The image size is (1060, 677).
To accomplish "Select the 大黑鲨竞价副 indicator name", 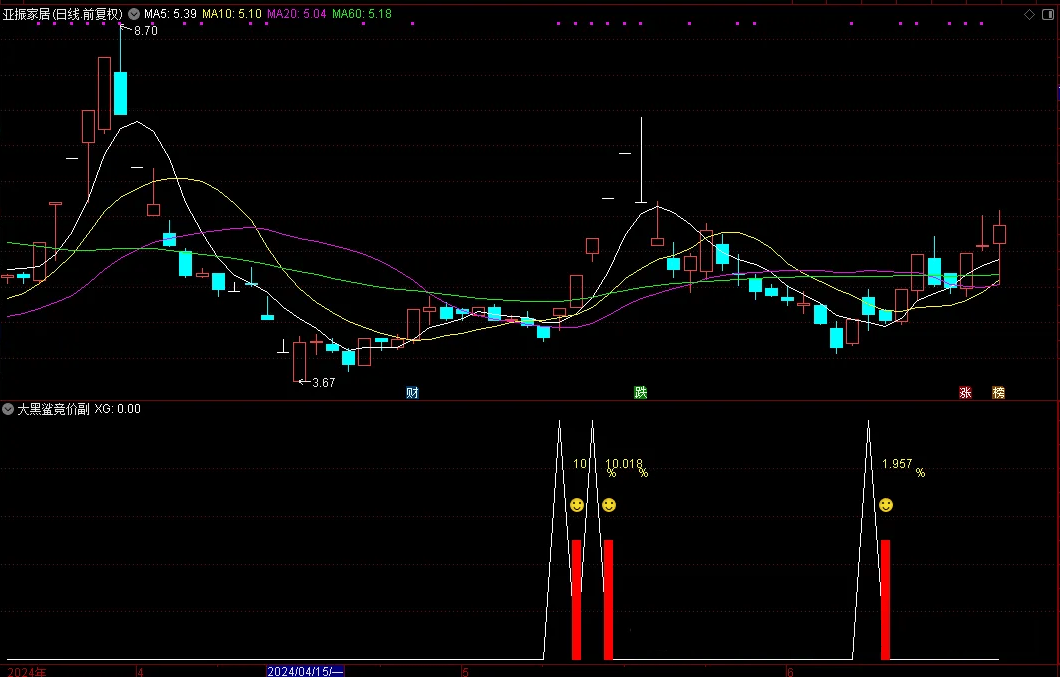I will coord(53,409).
